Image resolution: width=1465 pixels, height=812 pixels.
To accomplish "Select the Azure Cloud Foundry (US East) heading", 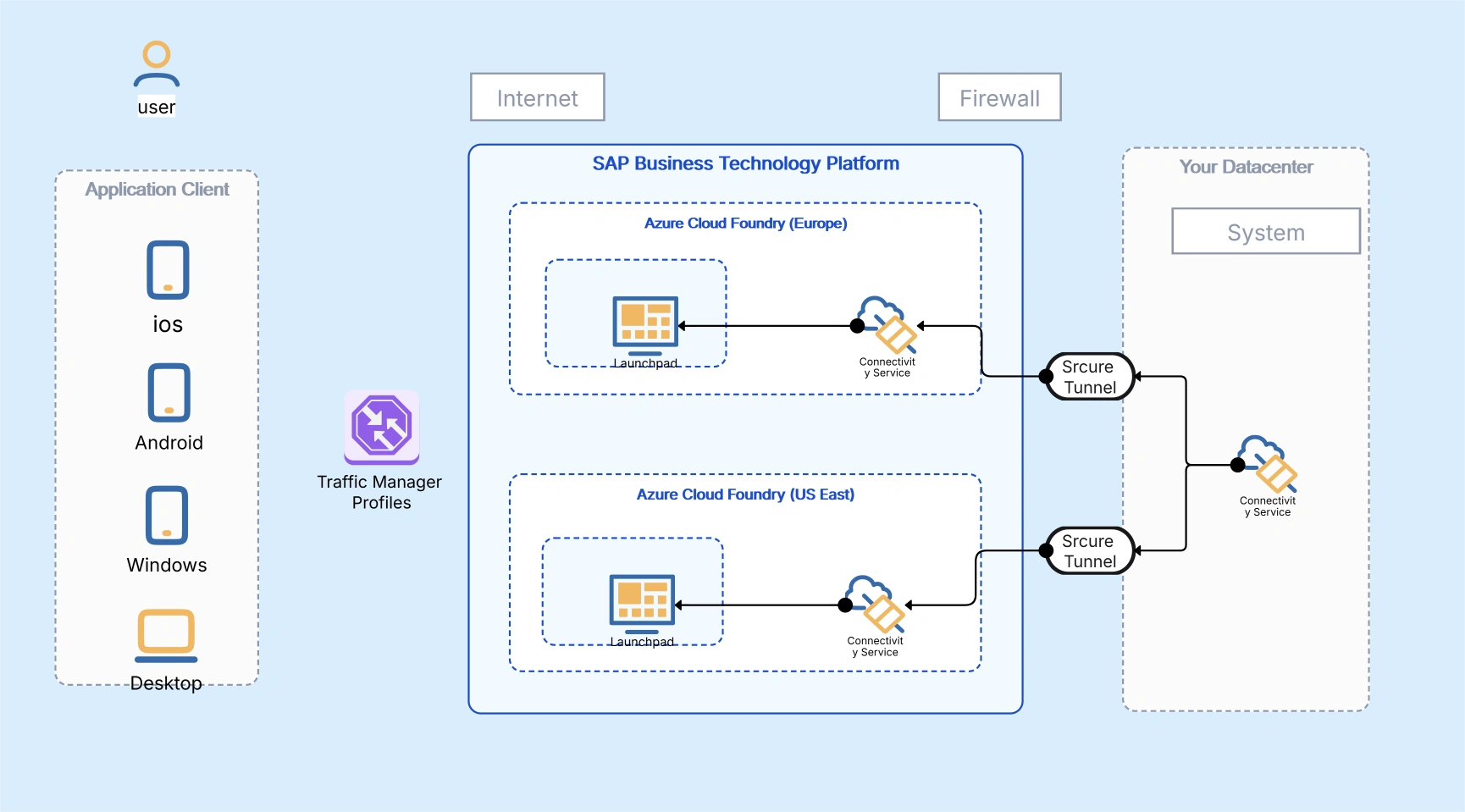I will (x=745, y=494).
